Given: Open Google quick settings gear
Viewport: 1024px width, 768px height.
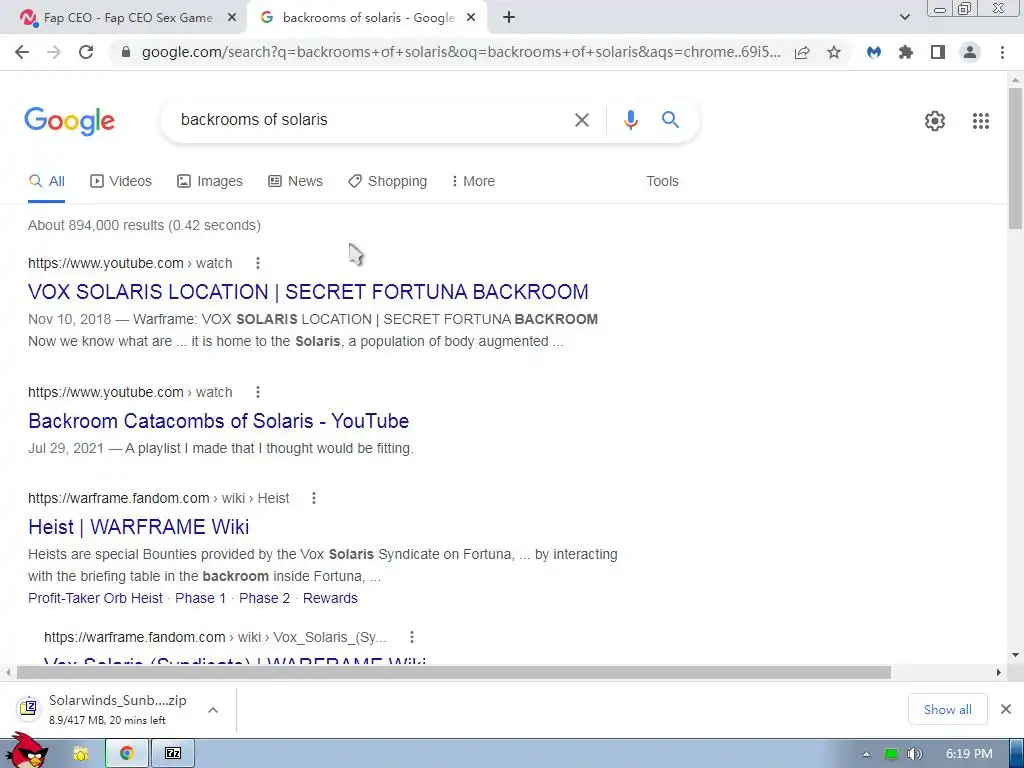Looking at the screenshot, I should click(x=935, y=121).
